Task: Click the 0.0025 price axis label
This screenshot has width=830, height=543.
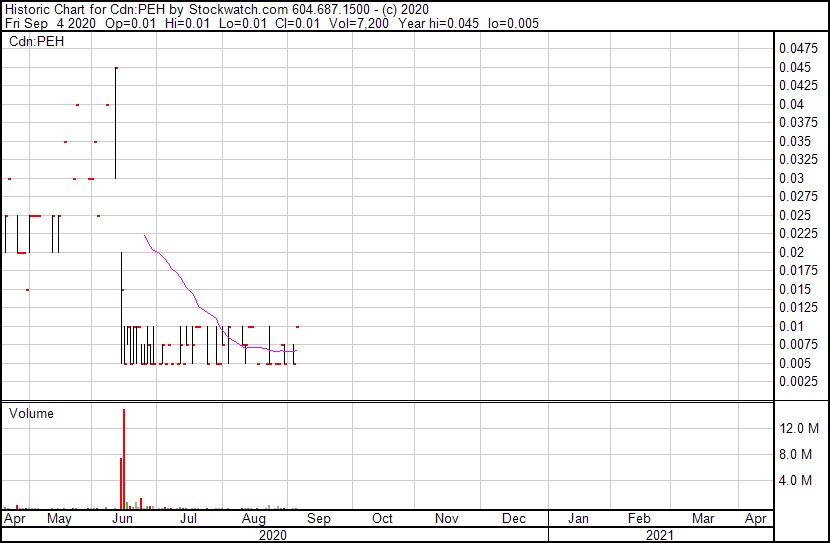Action: pyautogui.click(x=800, y=382)
